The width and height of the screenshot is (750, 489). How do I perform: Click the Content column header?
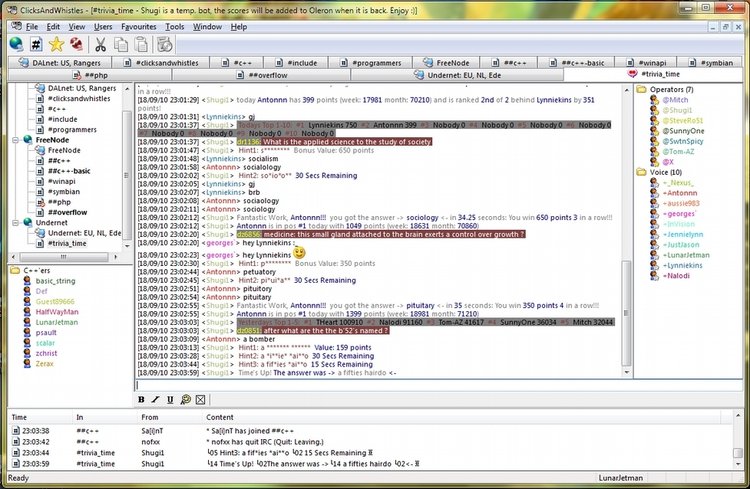(x=220, y=416)
